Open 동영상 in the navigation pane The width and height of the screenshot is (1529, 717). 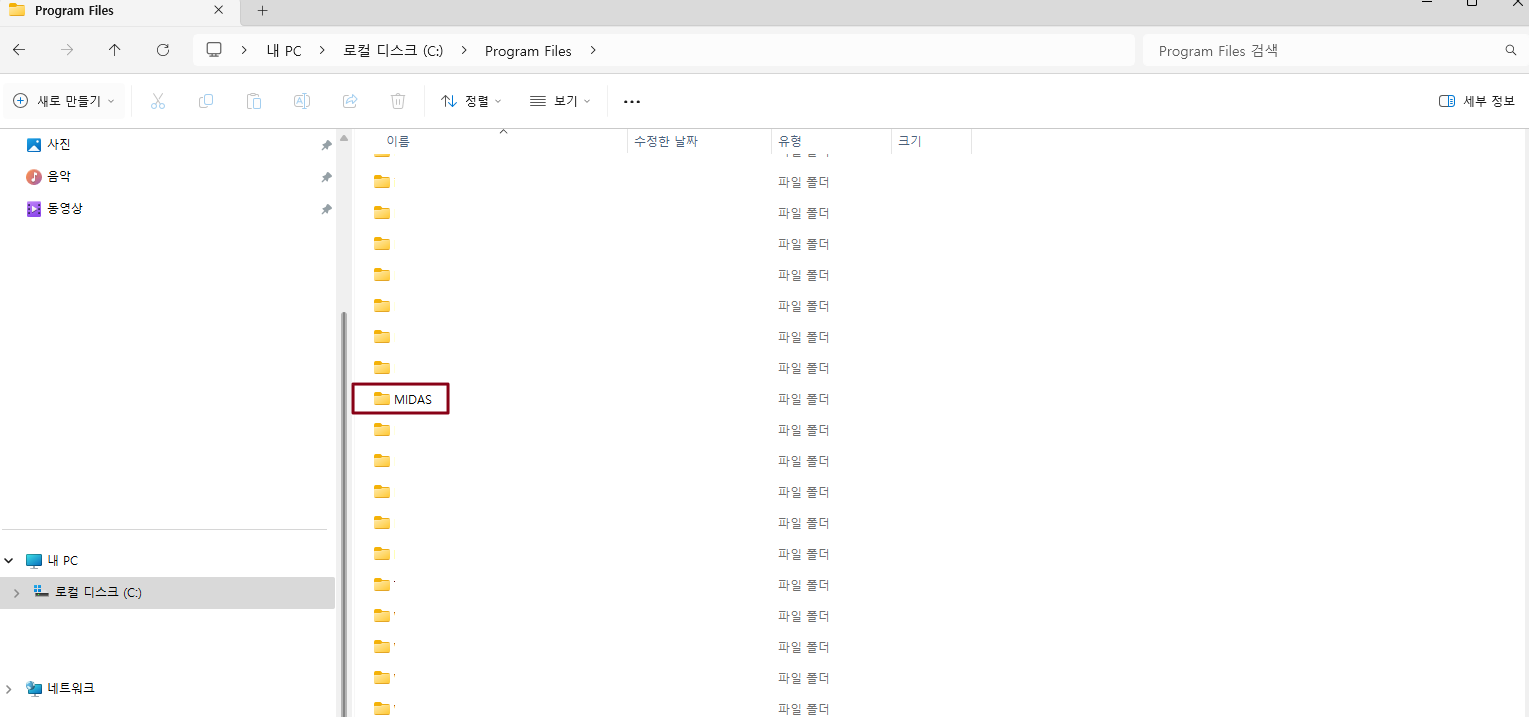tap(65, 209)
